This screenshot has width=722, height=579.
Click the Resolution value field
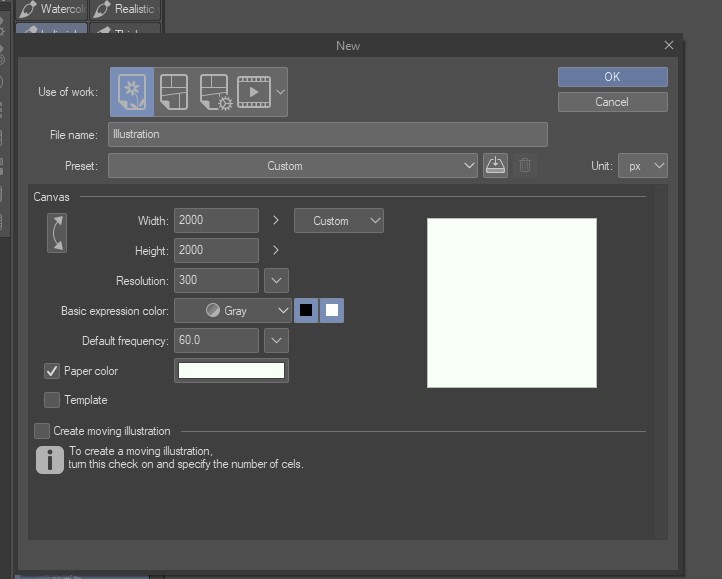pyautogui.click(x=216, y=280)
